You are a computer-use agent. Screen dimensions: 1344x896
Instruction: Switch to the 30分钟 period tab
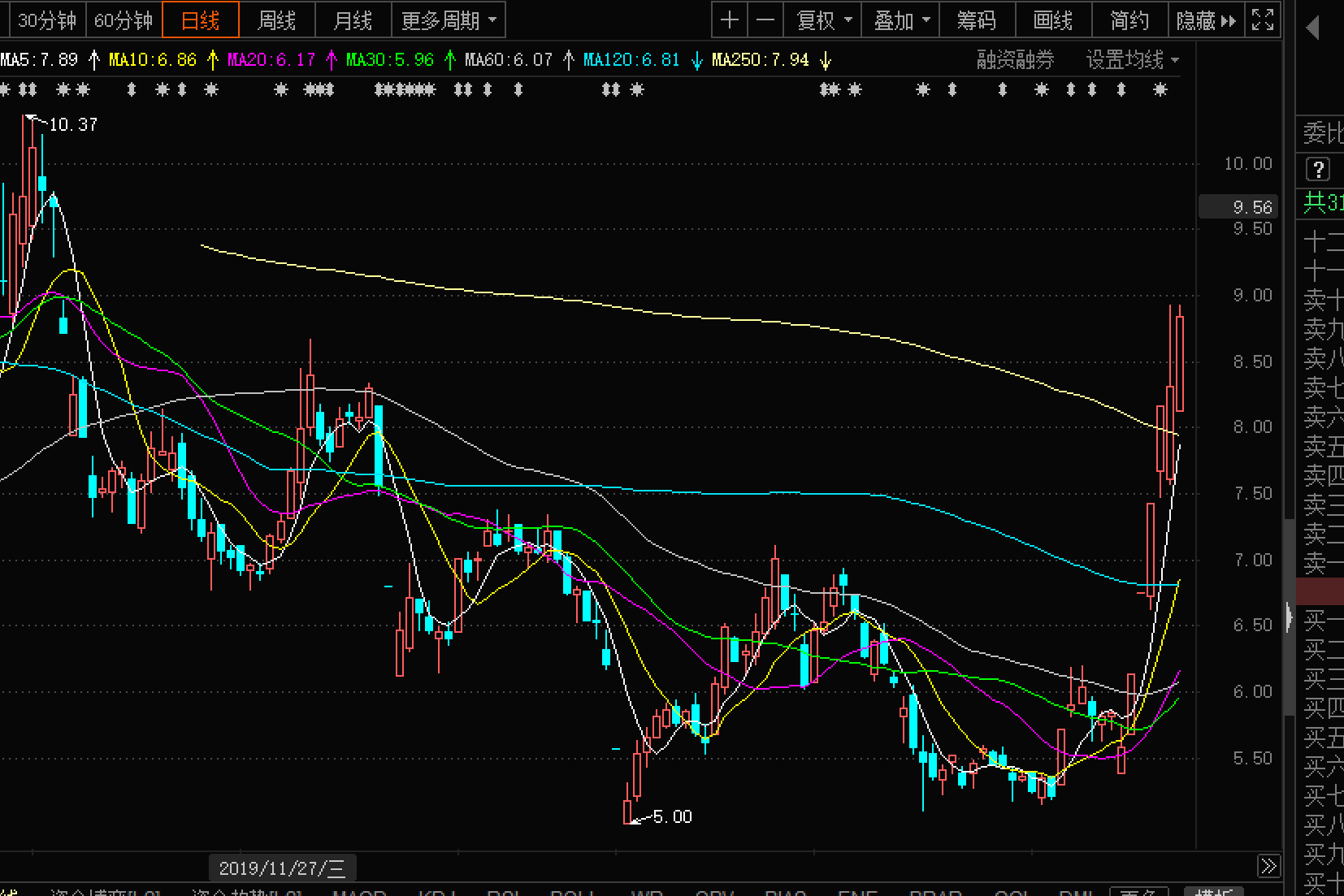click(x=46, y=20)
